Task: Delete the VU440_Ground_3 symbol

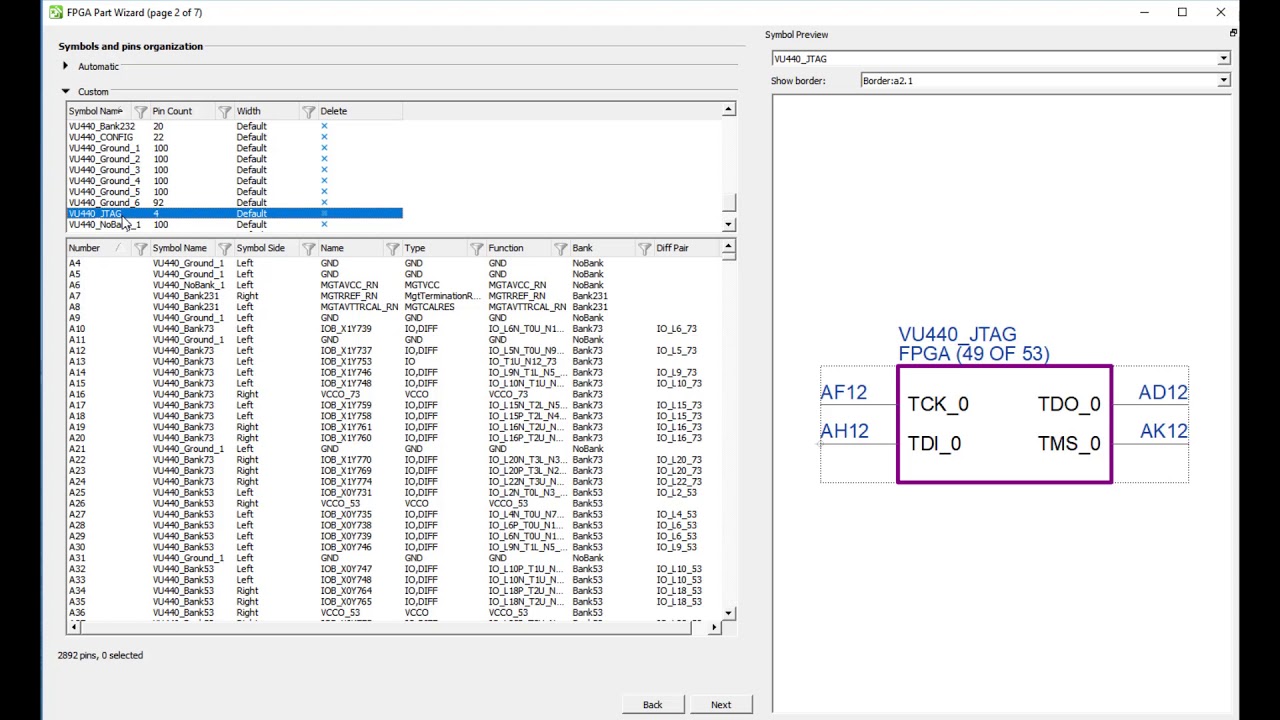Action: pos(324,170)
